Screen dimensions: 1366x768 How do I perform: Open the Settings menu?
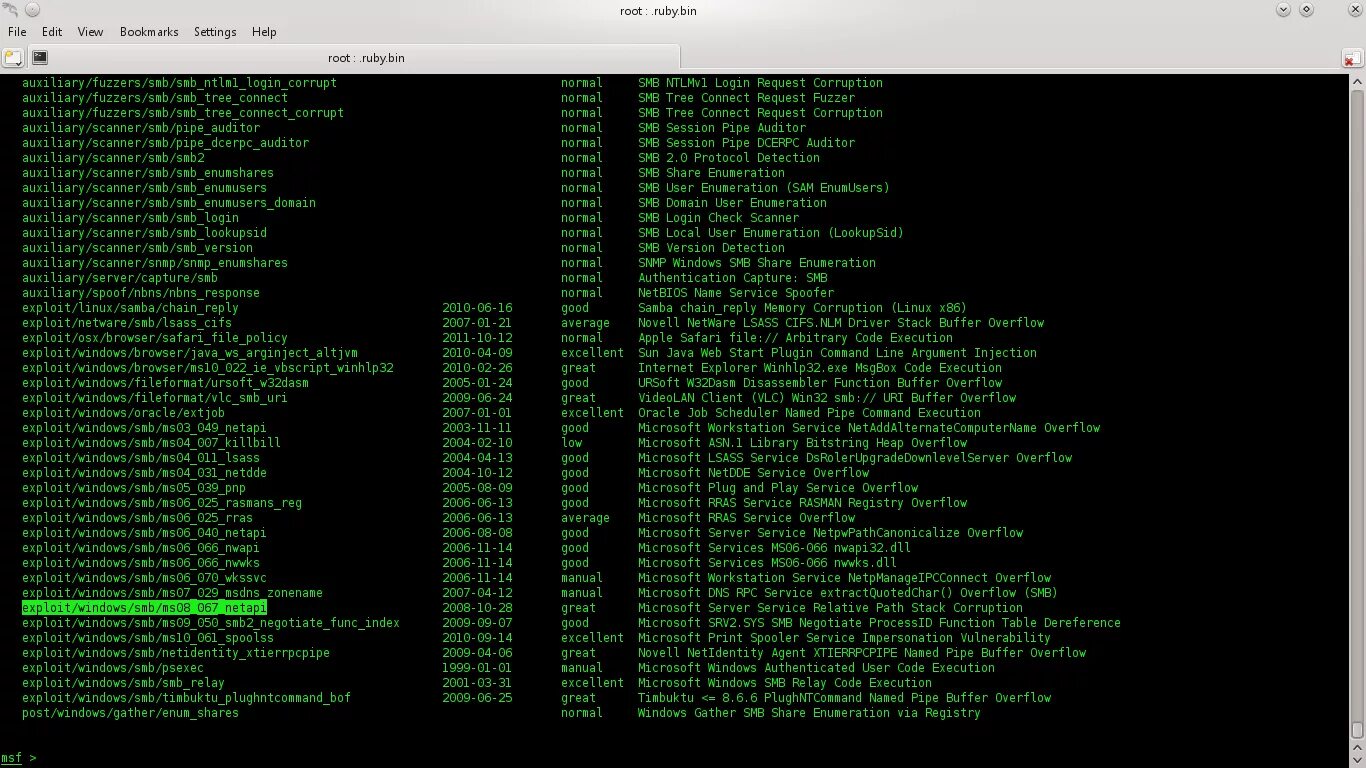(x=215, y=32)
